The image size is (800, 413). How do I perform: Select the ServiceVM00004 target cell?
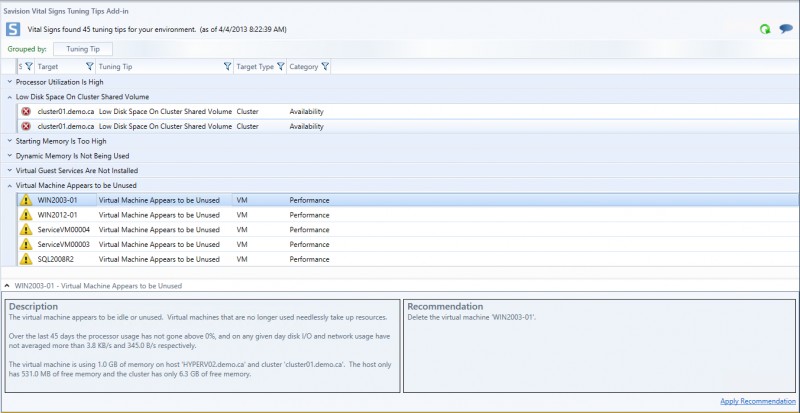coord(64,230)
